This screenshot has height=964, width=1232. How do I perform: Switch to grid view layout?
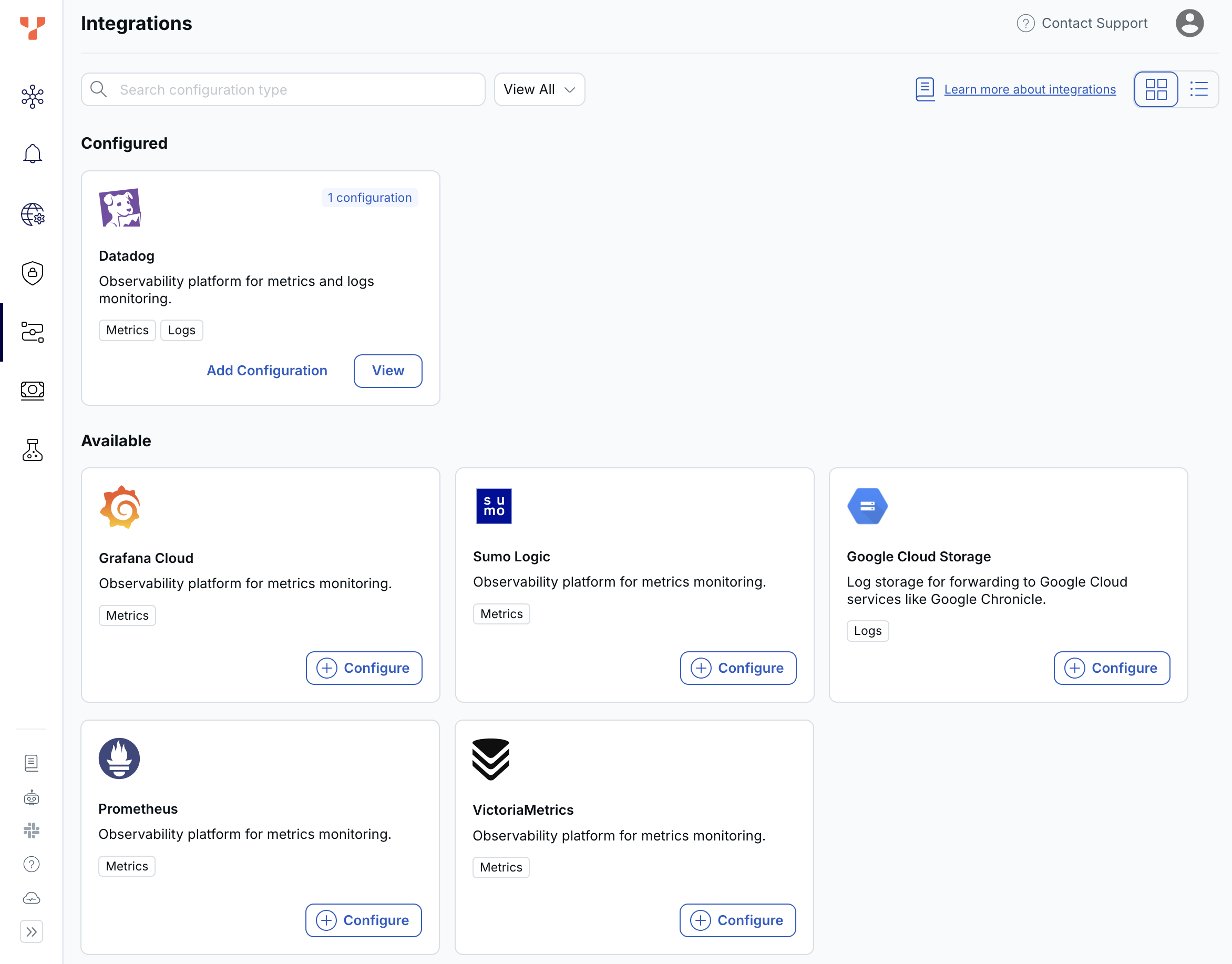(x=1156, y=89)
